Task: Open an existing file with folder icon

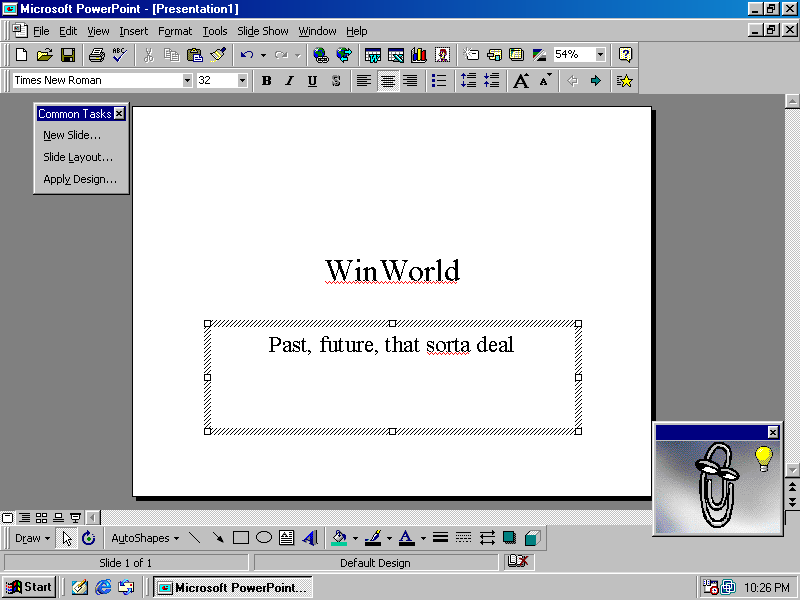Action: (x=45, y=55)
